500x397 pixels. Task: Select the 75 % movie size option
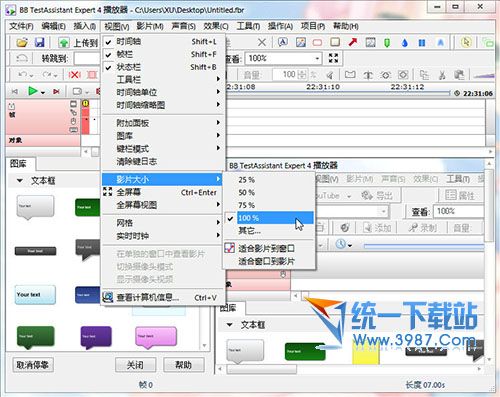tap(270, 205)
